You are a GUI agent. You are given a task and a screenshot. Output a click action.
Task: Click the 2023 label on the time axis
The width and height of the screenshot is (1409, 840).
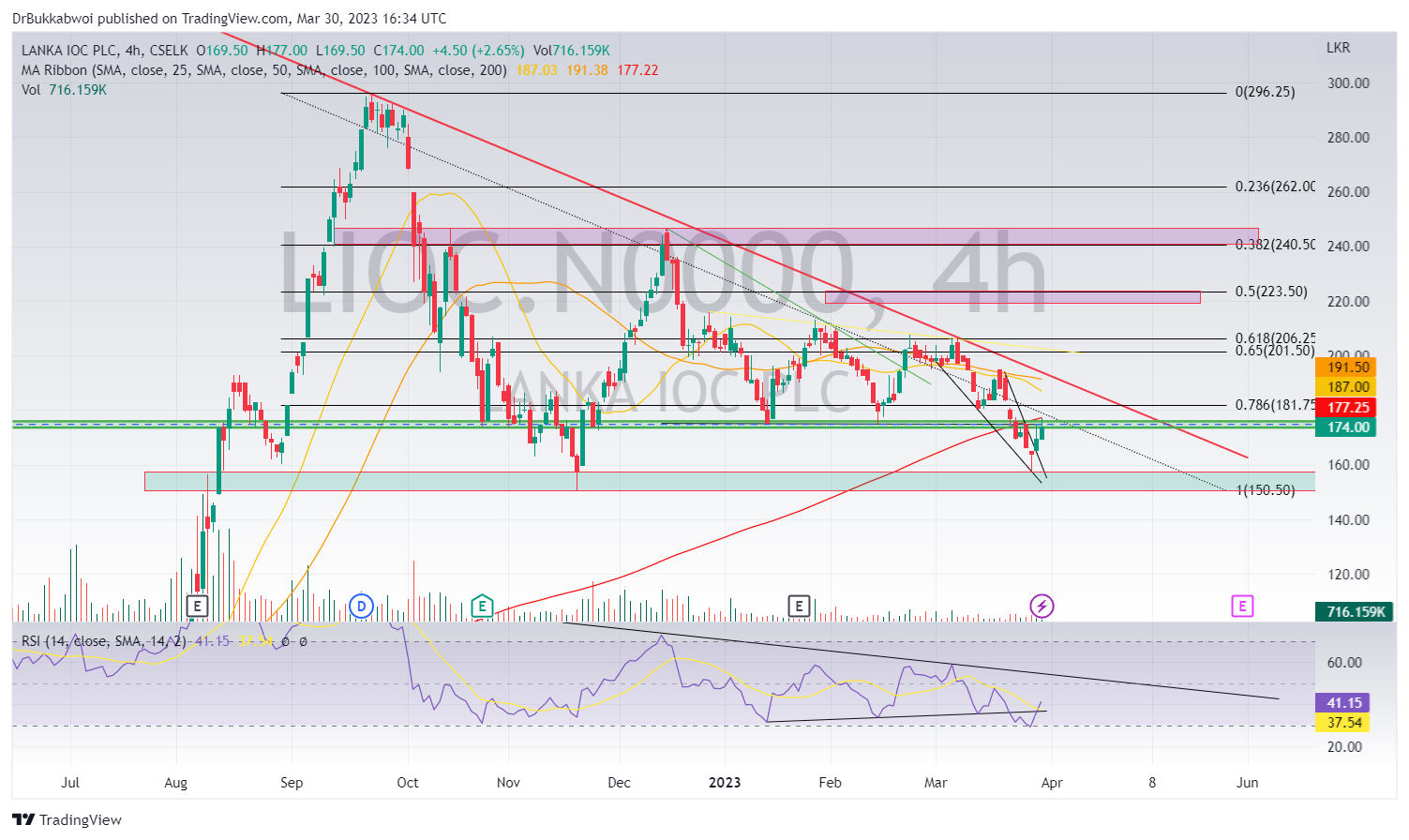click(x=725, y=782)
